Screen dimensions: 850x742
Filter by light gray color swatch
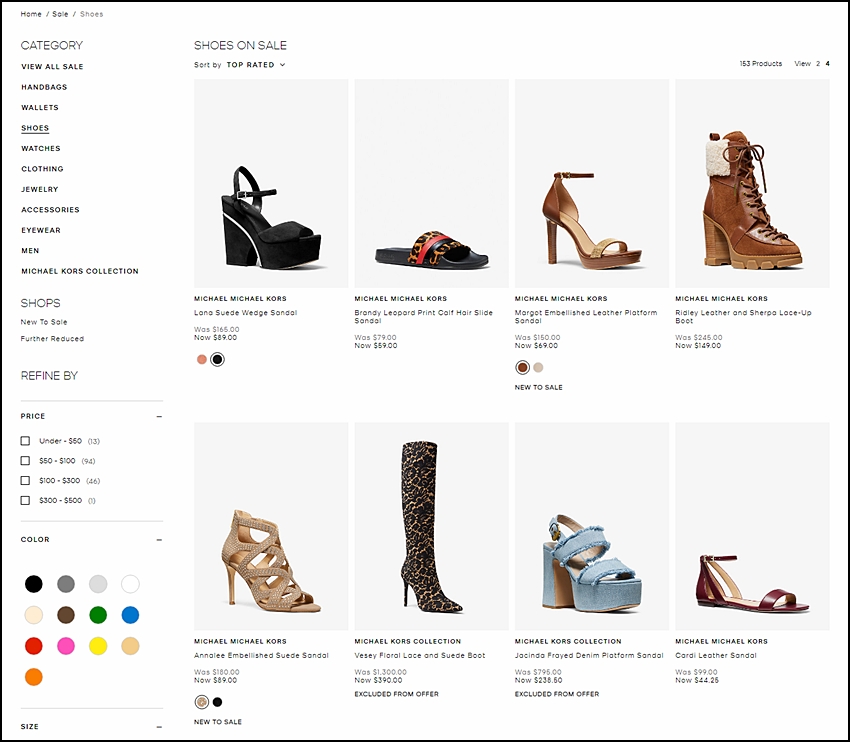(98, 584)
